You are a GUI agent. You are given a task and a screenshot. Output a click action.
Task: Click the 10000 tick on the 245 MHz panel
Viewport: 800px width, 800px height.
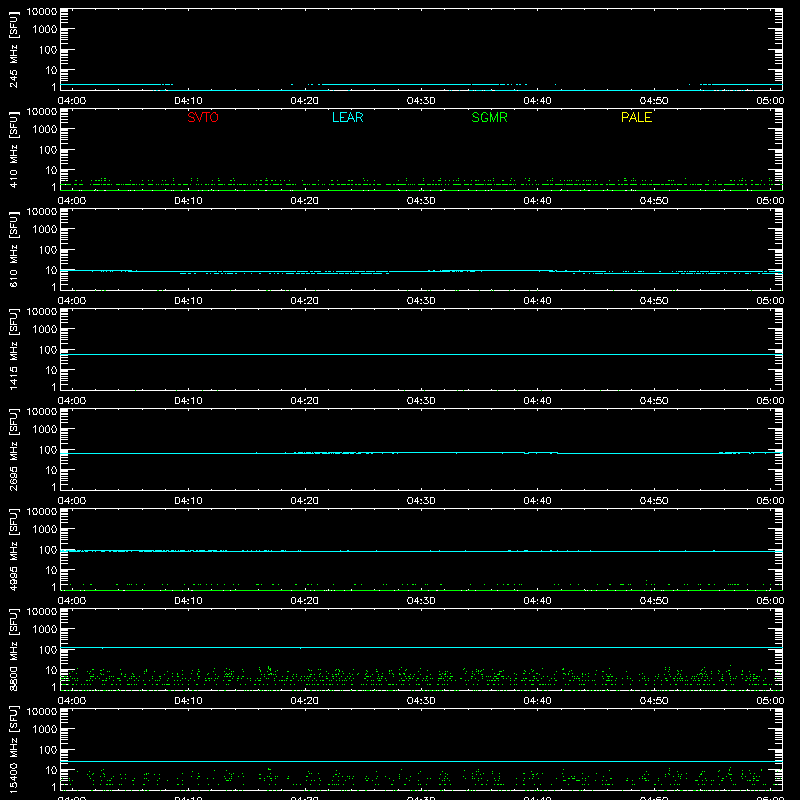[x=42, y=12]
